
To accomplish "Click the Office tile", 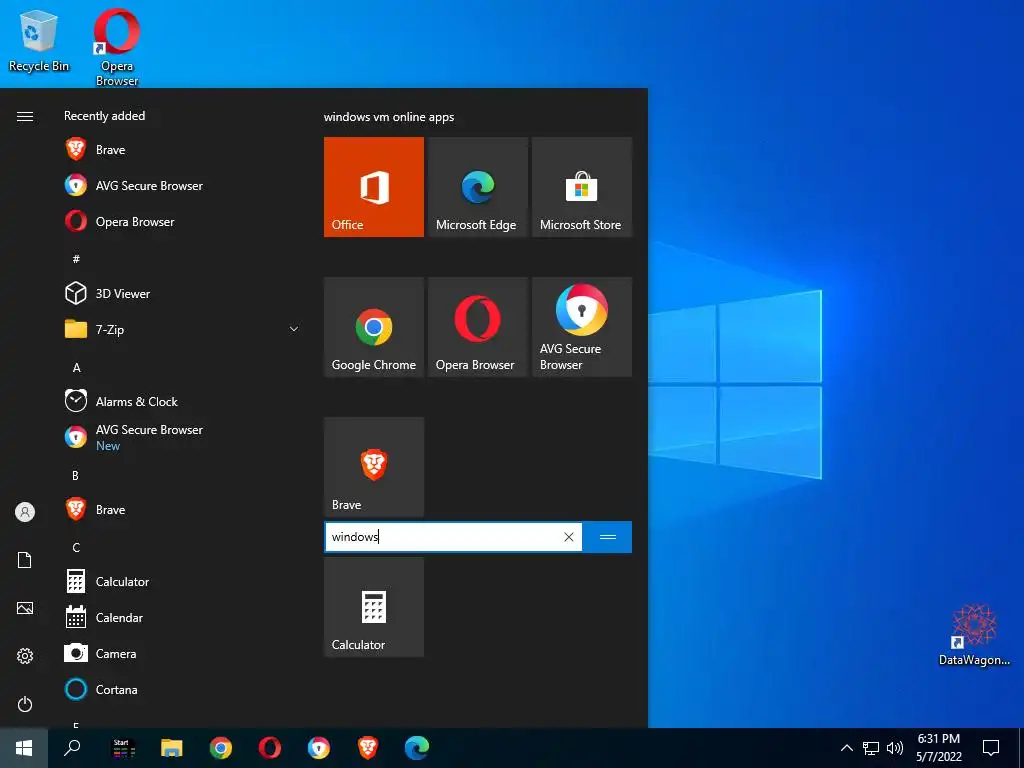I will 374,187.
